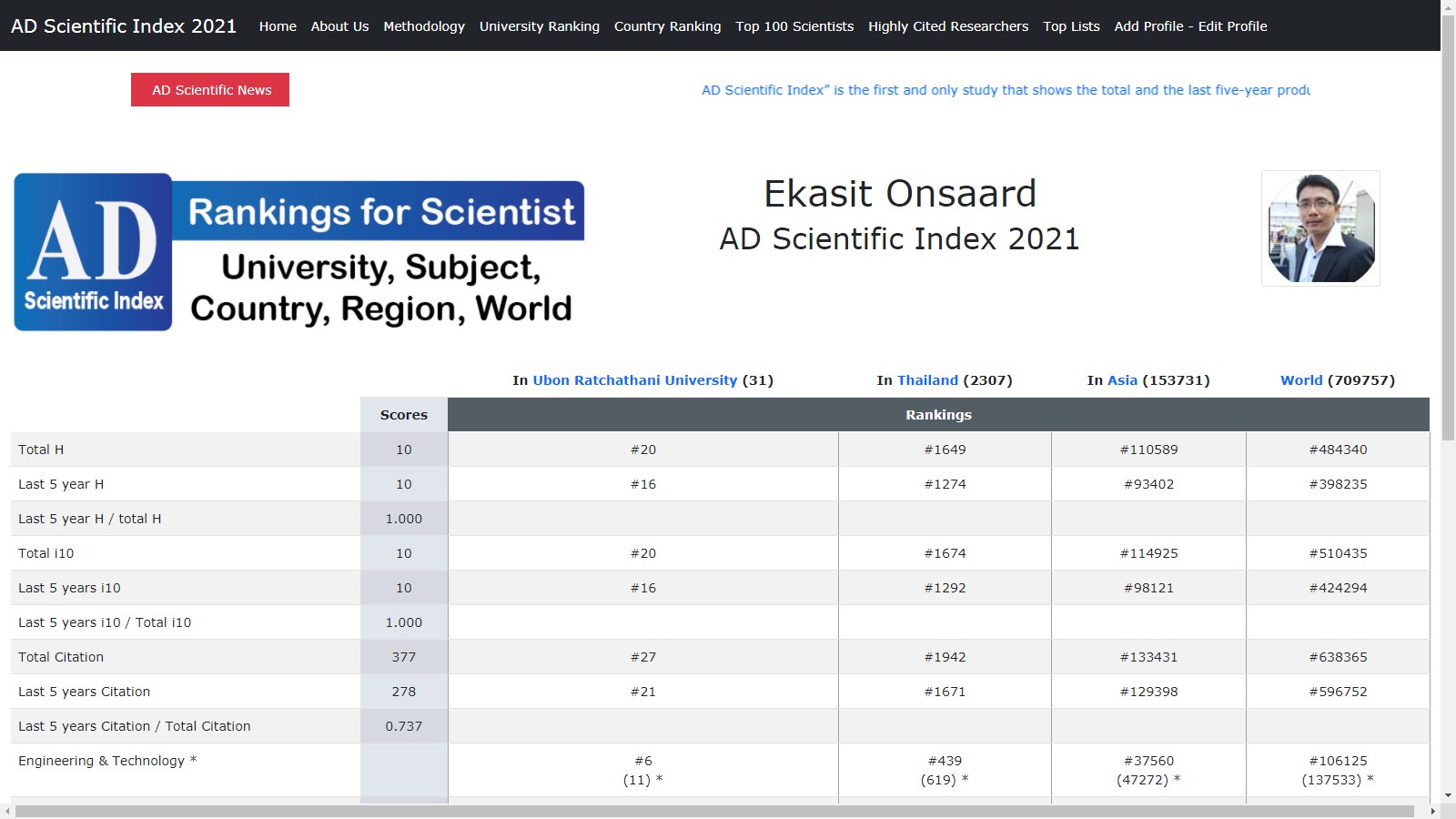Click the Last 5 years Citation row label
Viewport: 1456px width, 819px height.
point(85,692)
